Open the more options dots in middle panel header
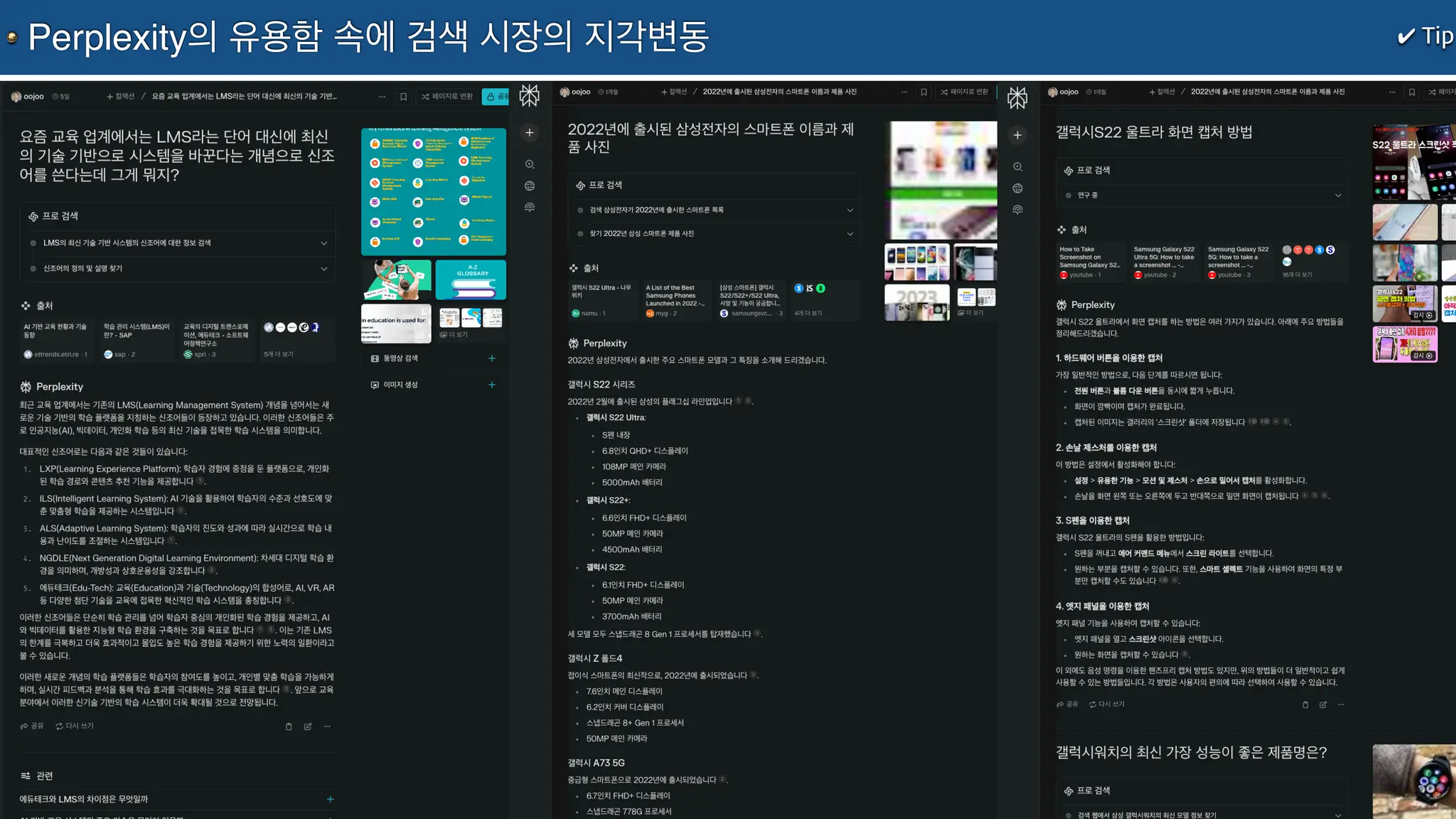Viewport: 1456px width, 819px height. [904, 92]
